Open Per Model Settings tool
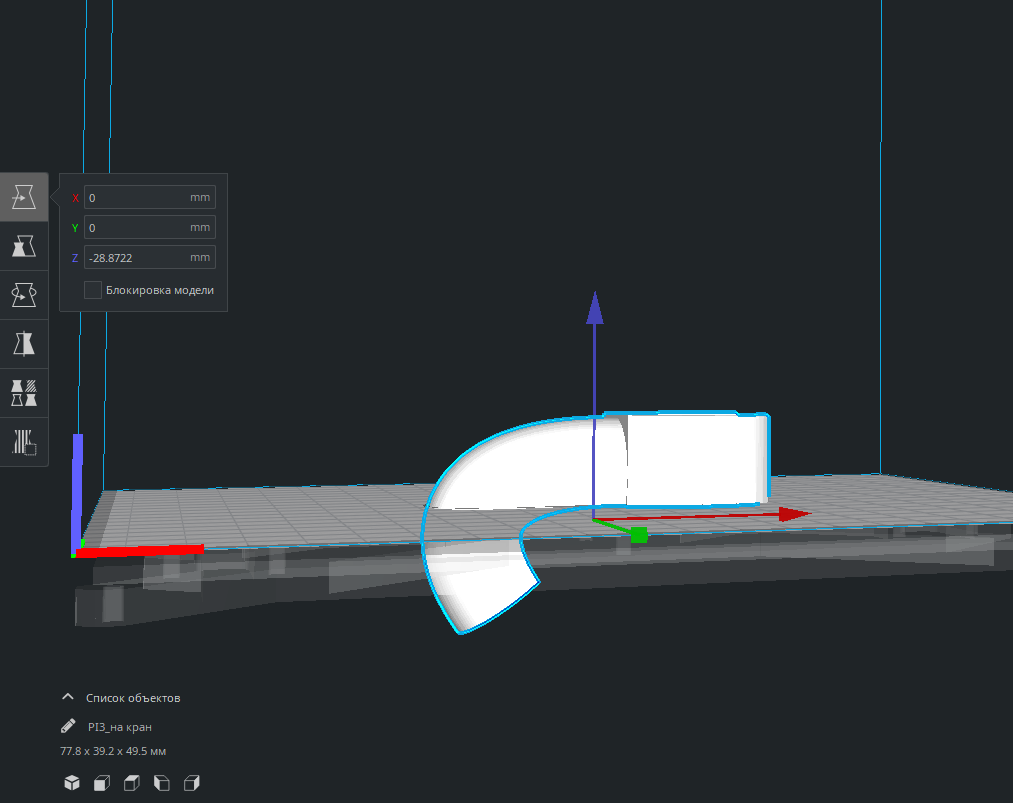1013x803 pixels. tap(24, 392)
